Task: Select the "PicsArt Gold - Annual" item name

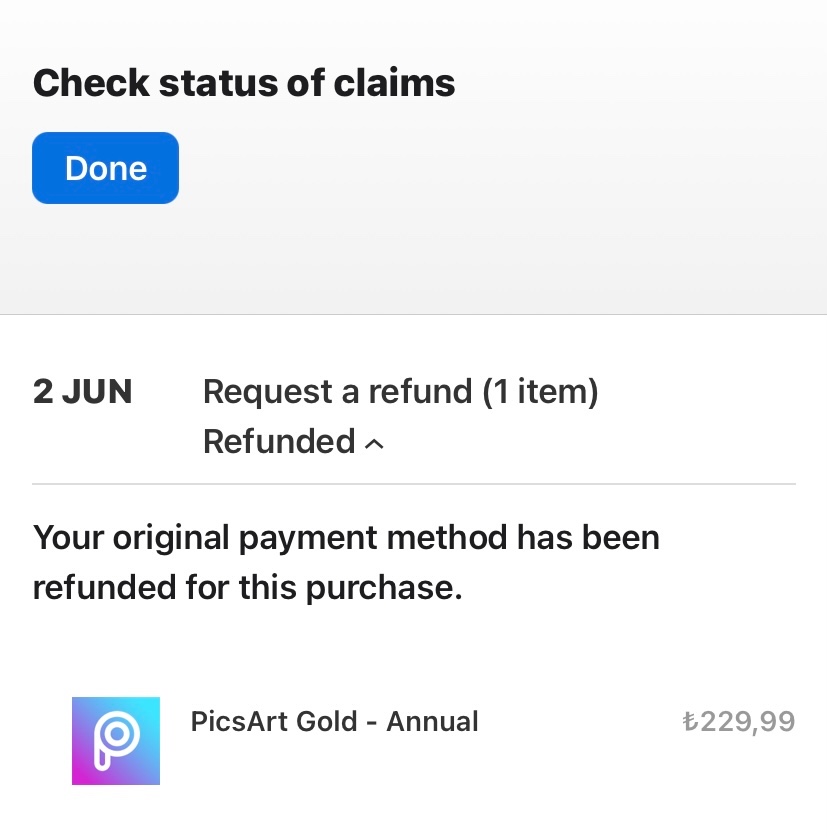Action: 334,721
